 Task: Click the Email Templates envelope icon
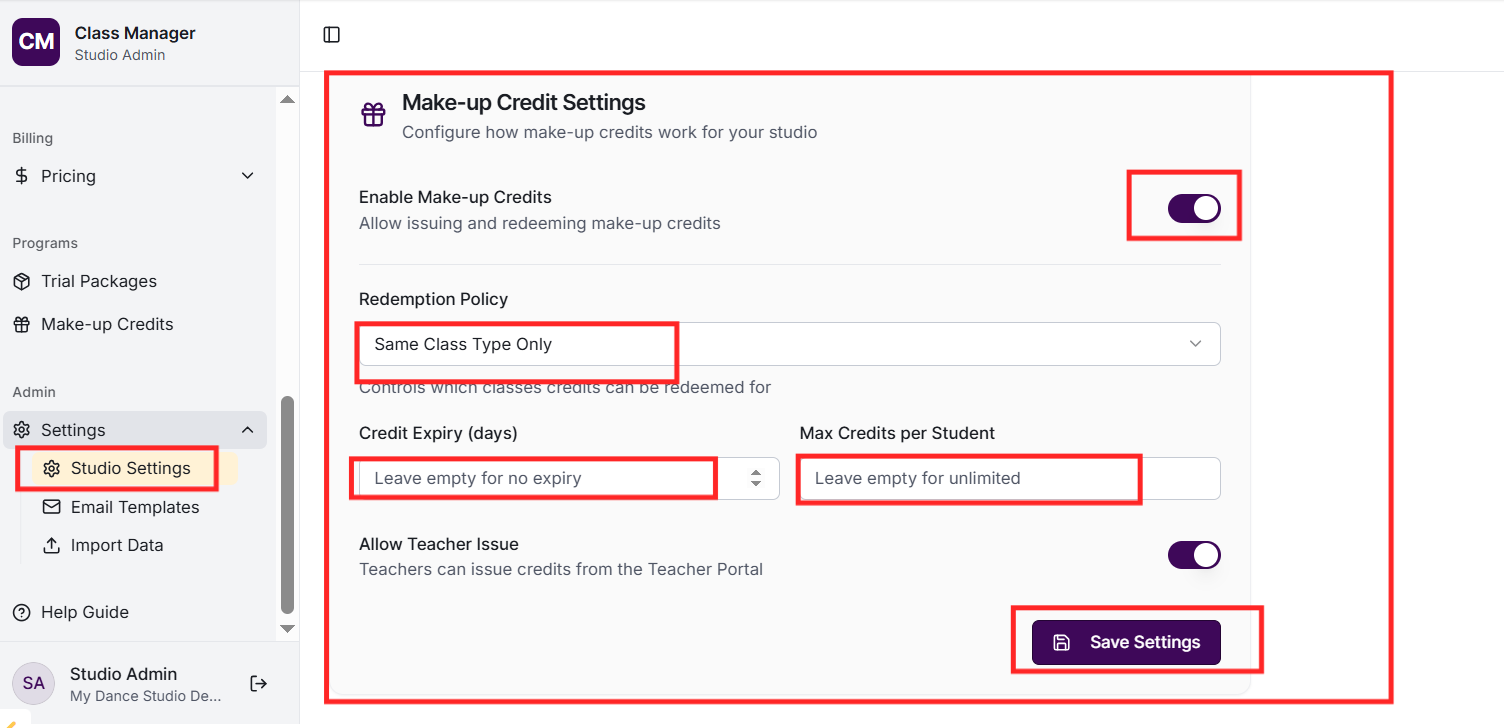(x=51, y=507)
